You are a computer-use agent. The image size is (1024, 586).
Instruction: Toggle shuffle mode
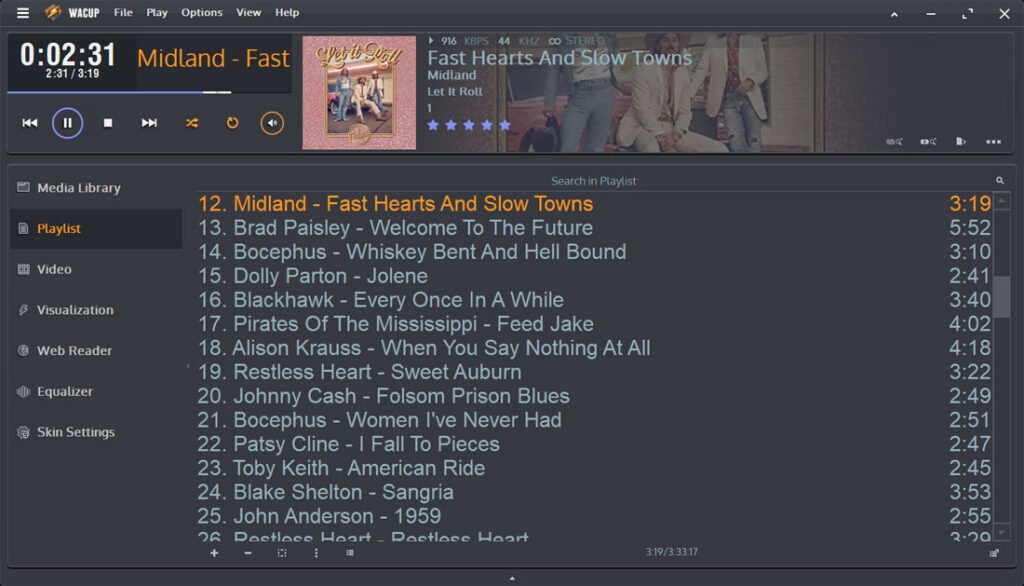[191, 123]
